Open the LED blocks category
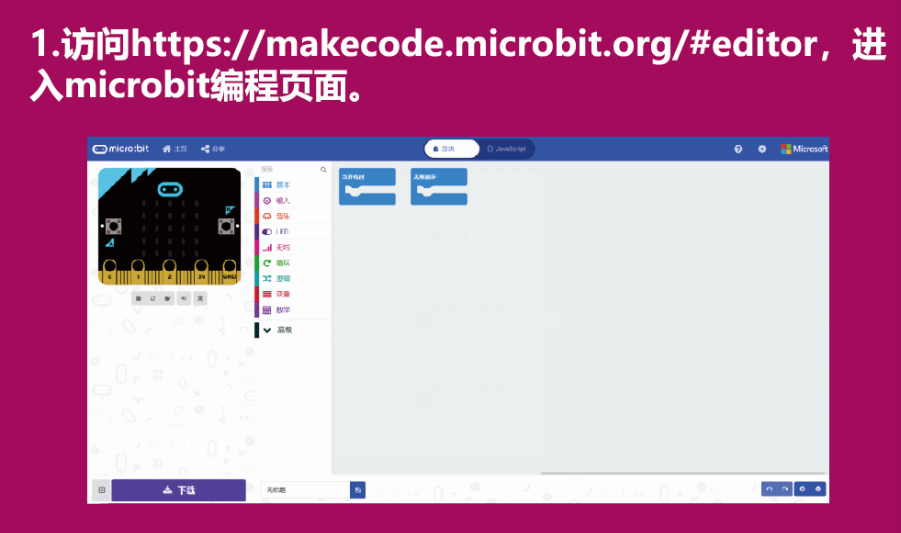 click(293, 231)
